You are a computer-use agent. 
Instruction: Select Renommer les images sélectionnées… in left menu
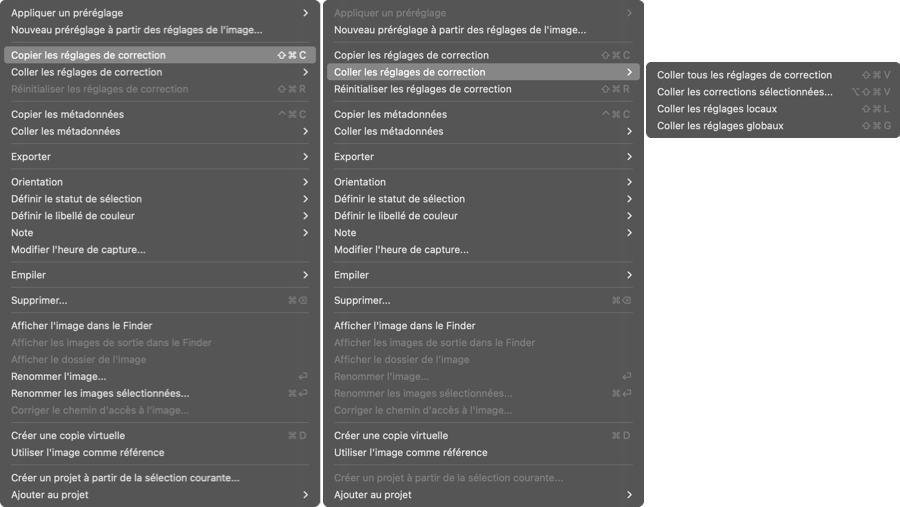point(160,393)
